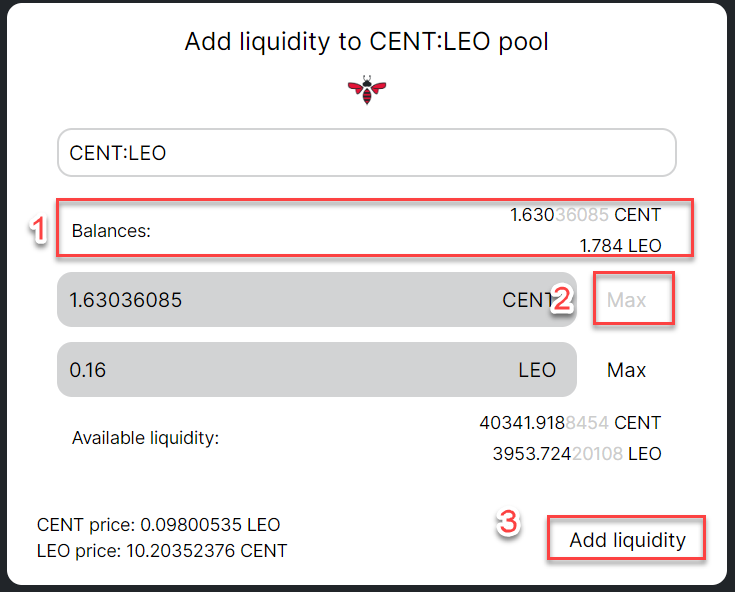Click Max next to CENT amount
The image size is (735, 592).
[x=626, y=300]
